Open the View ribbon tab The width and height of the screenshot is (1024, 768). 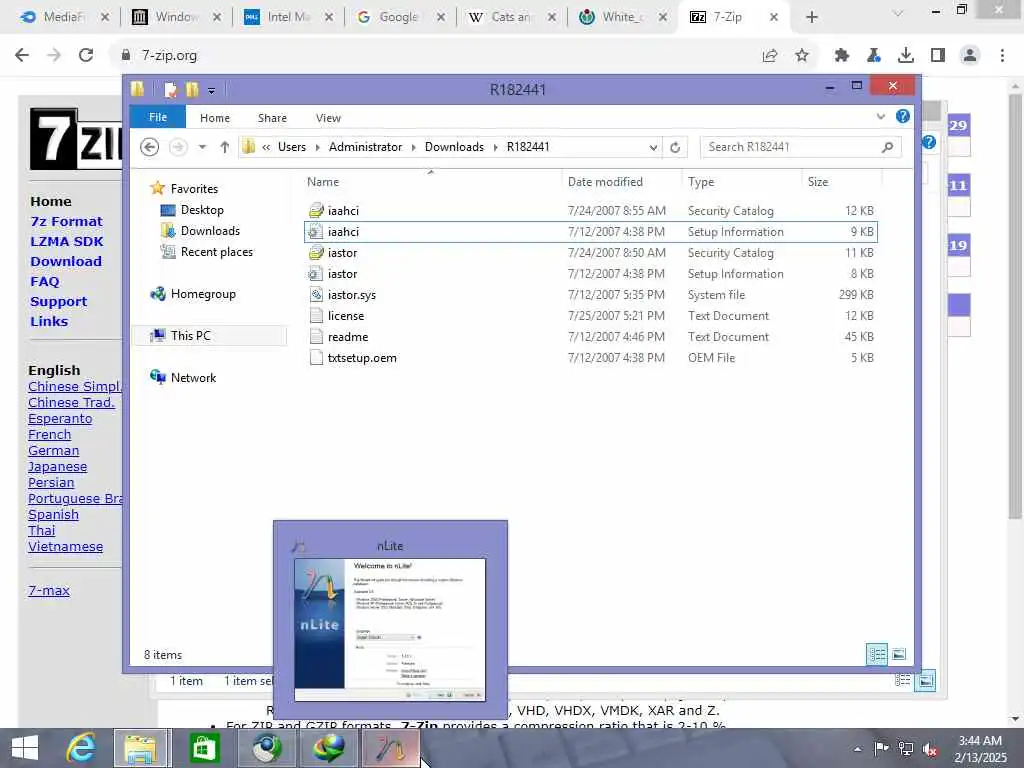(328, 118)
